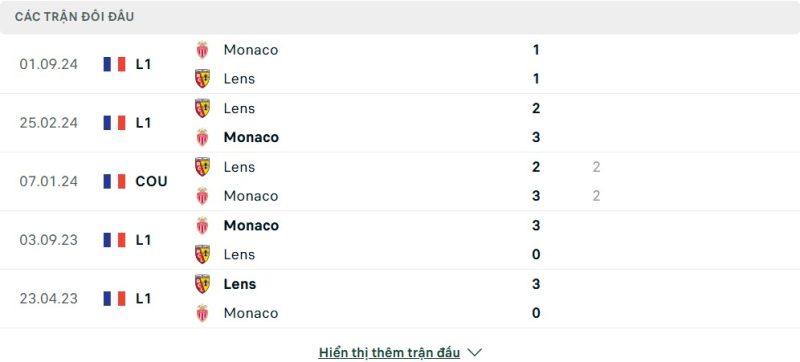The width and height of the screenshot is (800, 362).
Task: Click 'CÁC TRẬN ĐỐI ĐẦU' section header
Action: click(x=74, y=17)
